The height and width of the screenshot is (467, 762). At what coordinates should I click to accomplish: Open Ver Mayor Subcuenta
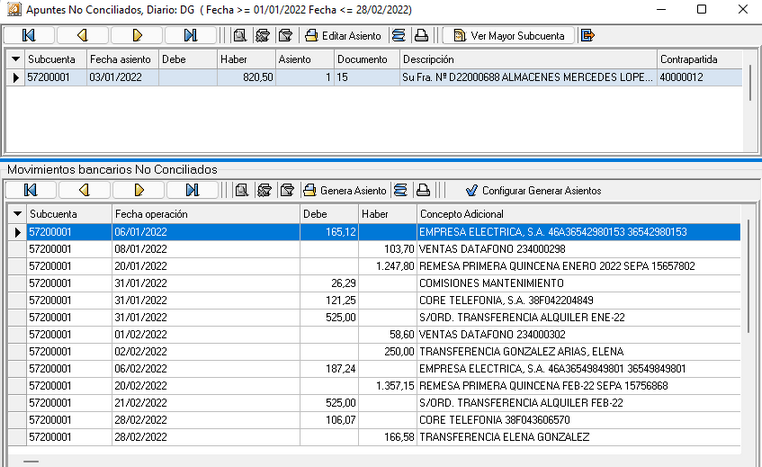click(509, 35)
